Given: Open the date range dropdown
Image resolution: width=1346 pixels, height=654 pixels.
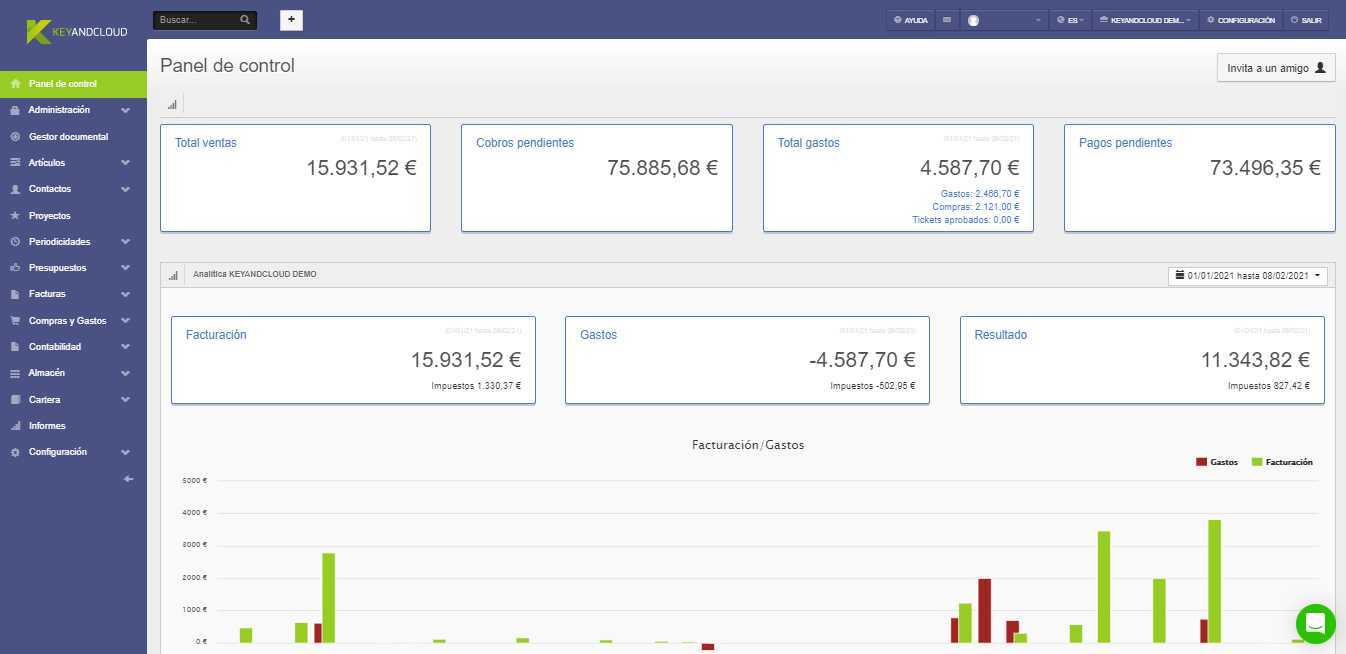Looking at the screenshot, I should (x=1247, y=276).
